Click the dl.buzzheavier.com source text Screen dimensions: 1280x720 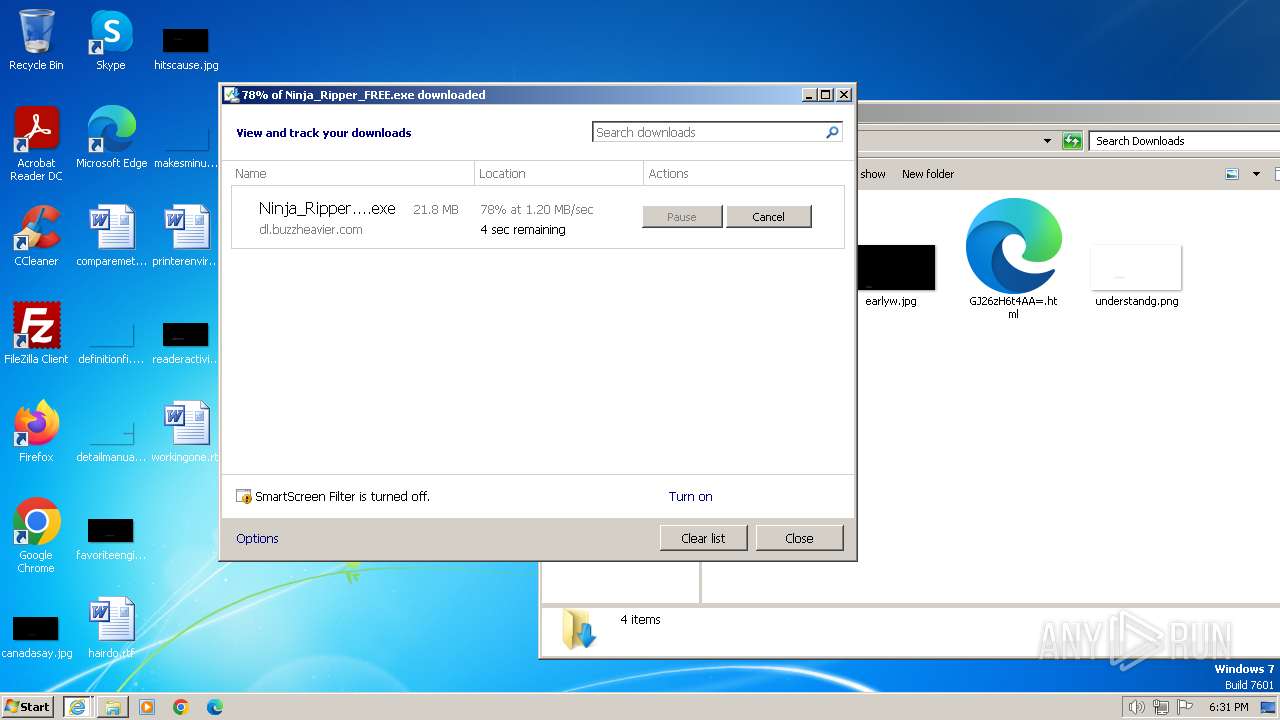(311, 230)
